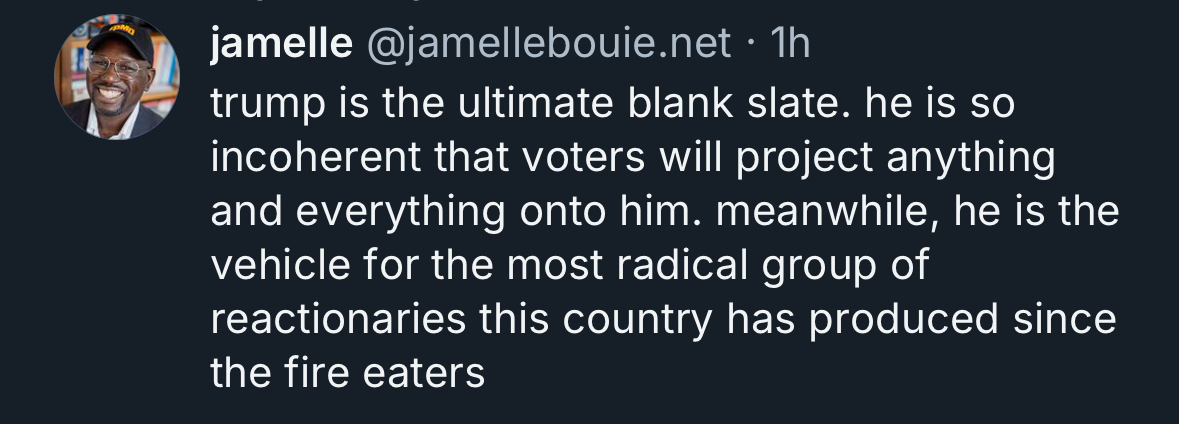Open jamelle's profile picture avatar
1179x424 pixels.
pos(117,77)
